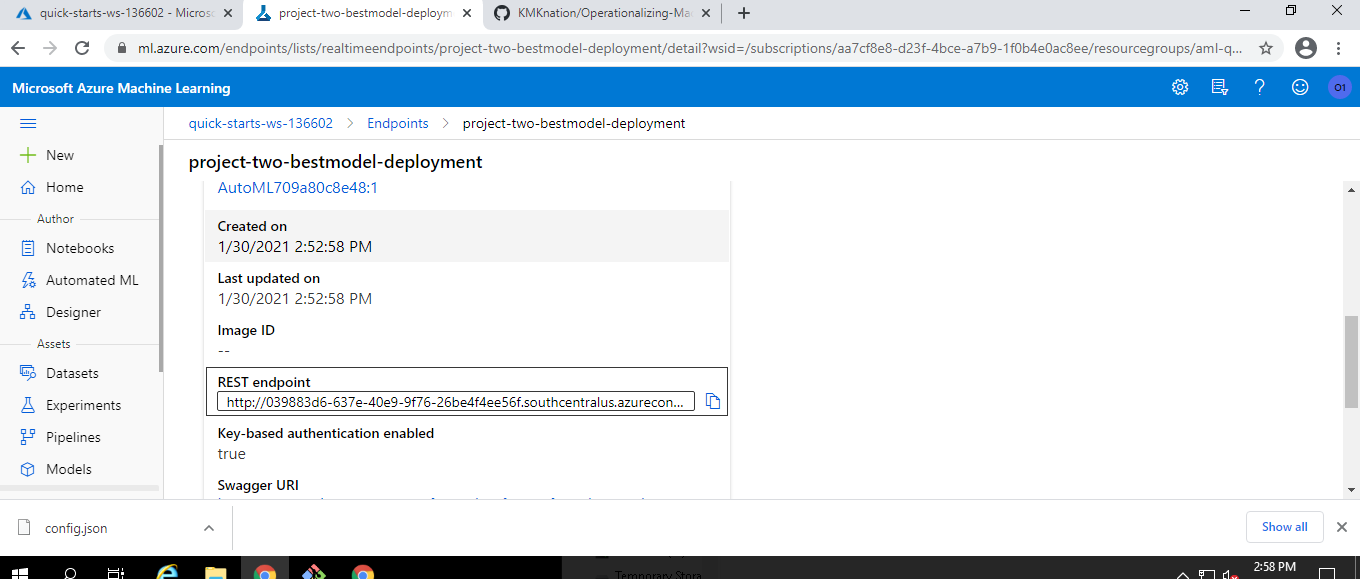The width and height of the screenshot is (1360, 579).
Task: Open the notifications panel icon
Action: click(x=1220, y=87)
